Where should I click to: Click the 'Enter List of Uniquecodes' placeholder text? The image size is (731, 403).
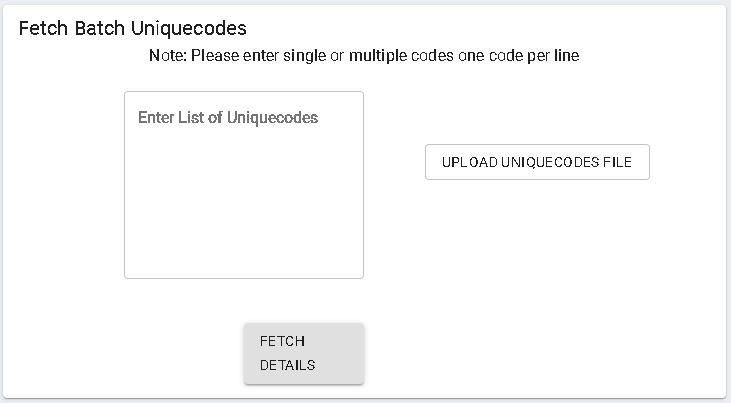pyautogui.click(x=228, y=118)
